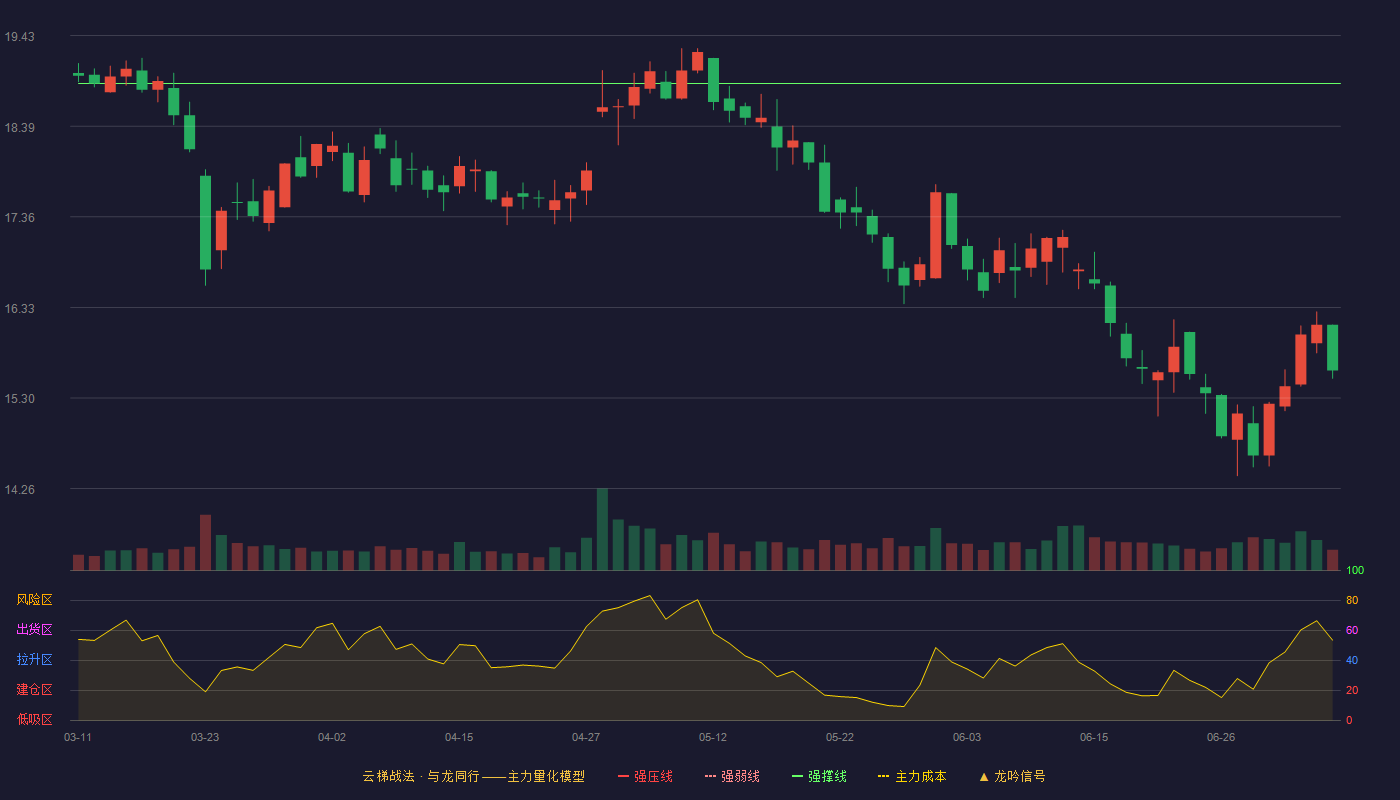Click the 05-22 date label

coord(840,737)
